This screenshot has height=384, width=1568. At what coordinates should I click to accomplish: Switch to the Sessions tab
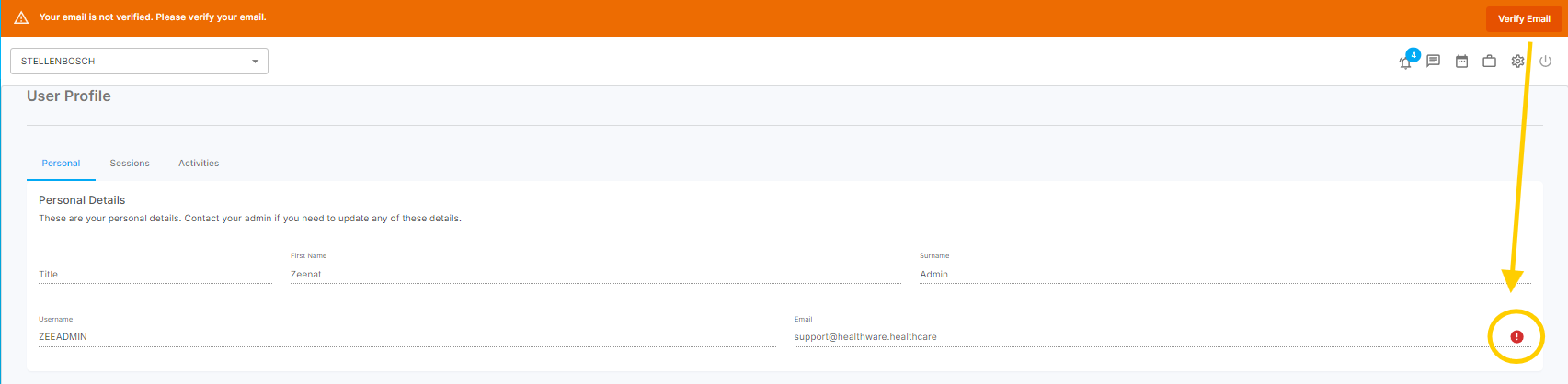click(x=130, y=164)
